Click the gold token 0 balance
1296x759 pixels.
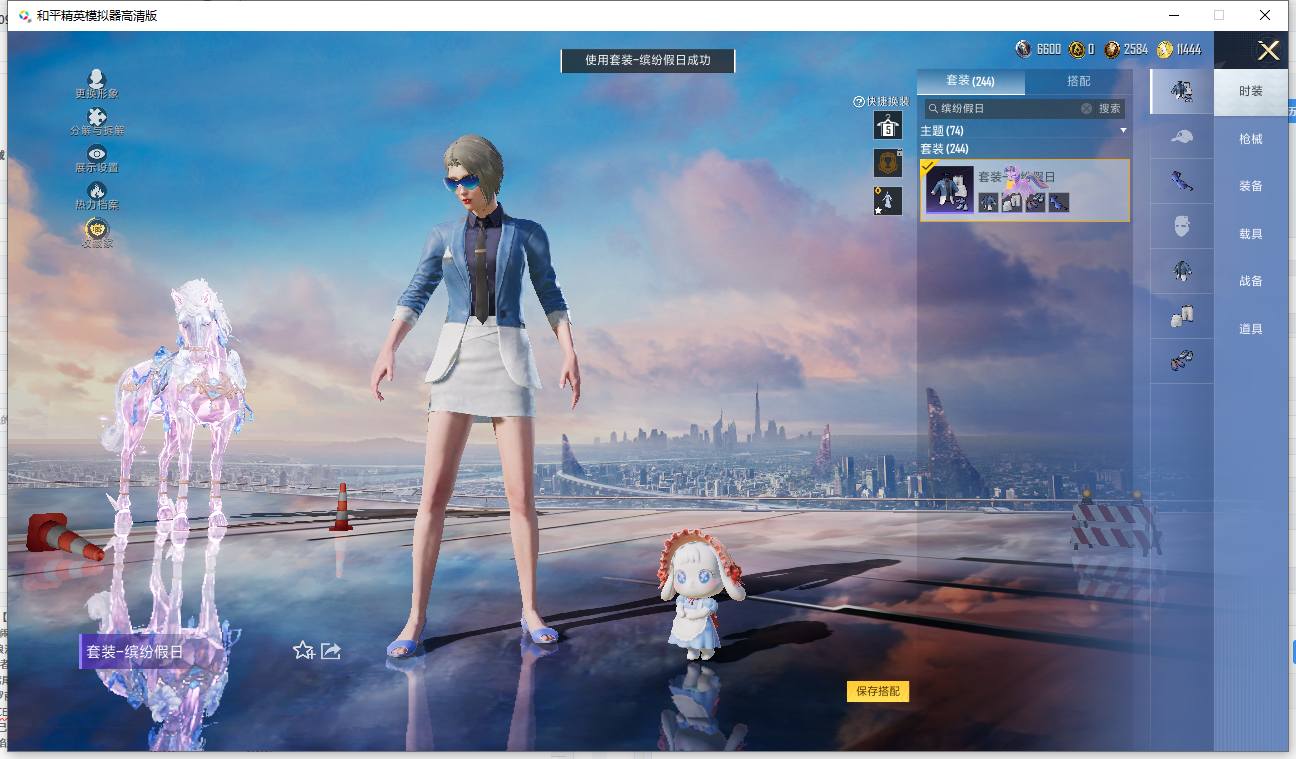1081,49
